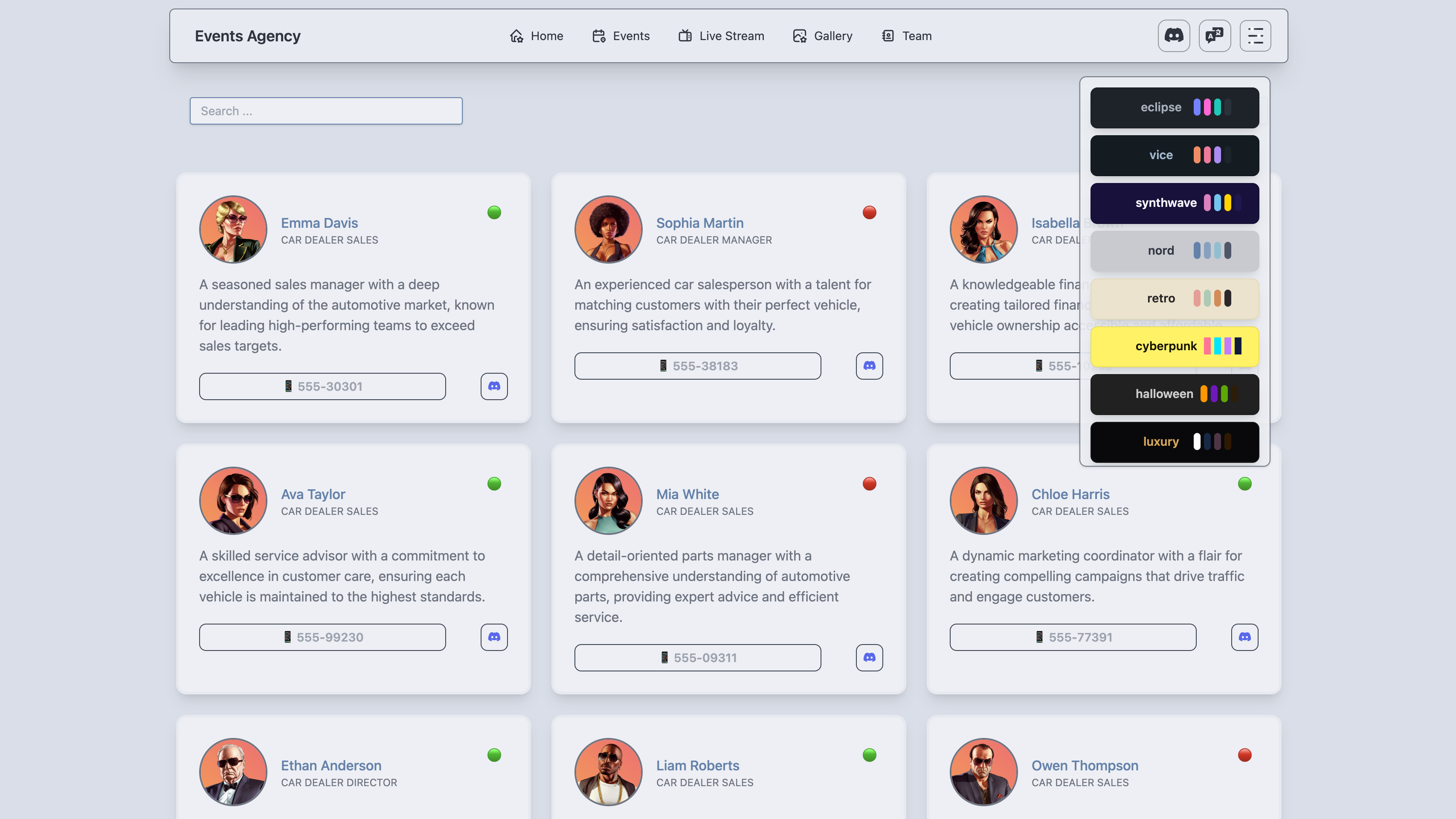Open the language translate icon button
Screen dimensions: 1456x819
click(x=1215, y=35)
